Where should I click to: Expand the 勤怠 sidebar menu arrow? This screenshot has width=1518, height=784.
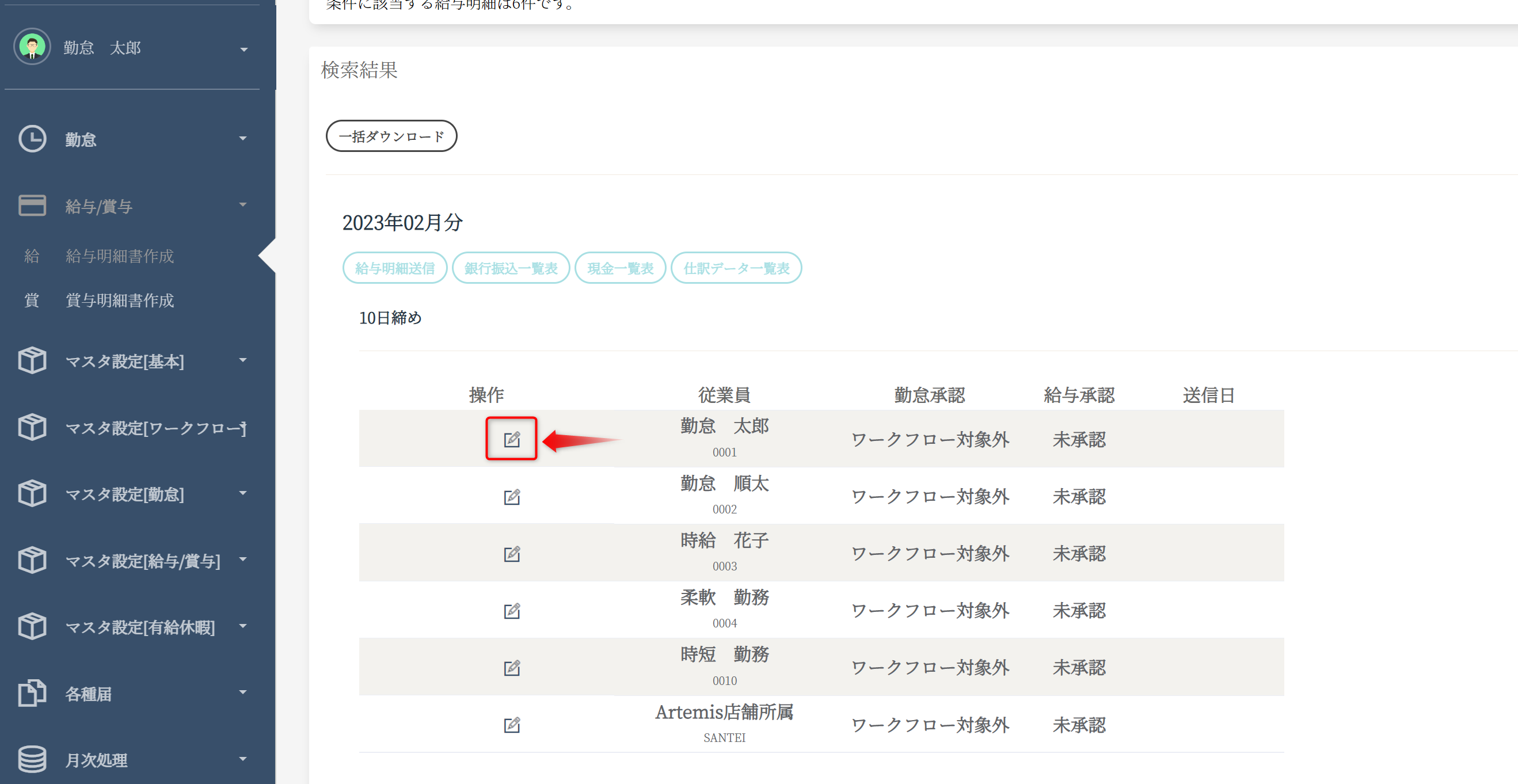click(243, 139)
